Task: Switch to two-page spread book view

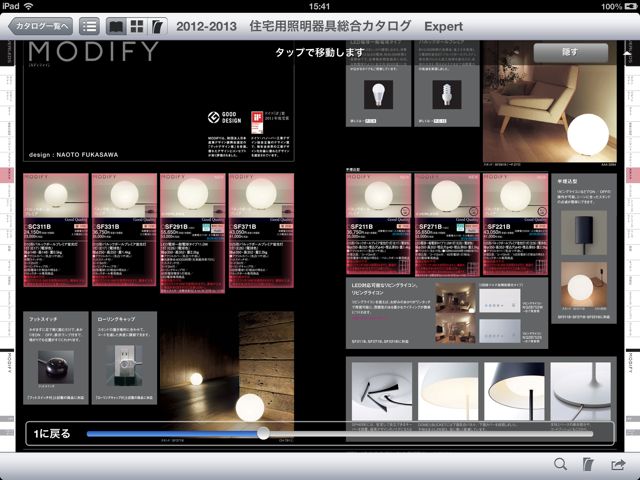Action: coord(116,27)
